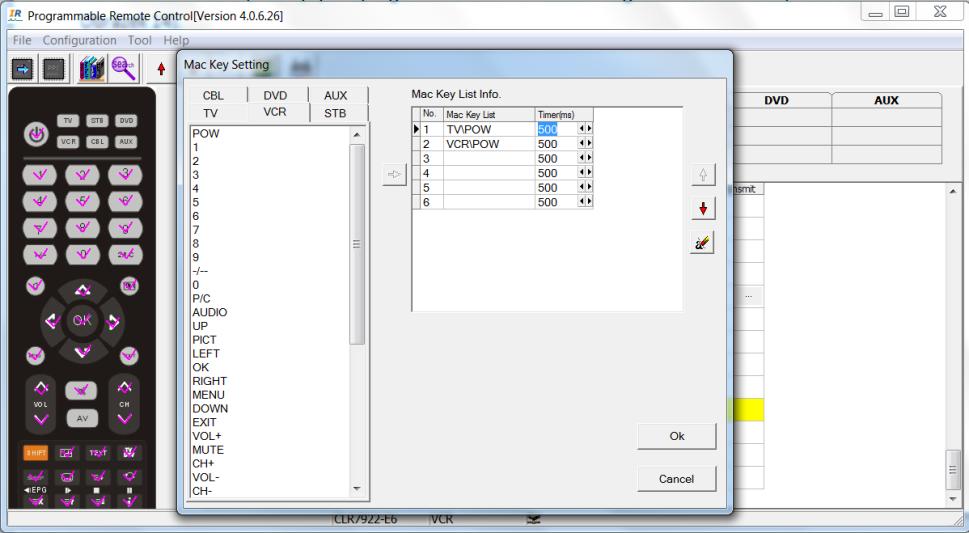Click the CBL device button on the remote
This screenshot has height=533, width=969.
click(x=97, y=142)
